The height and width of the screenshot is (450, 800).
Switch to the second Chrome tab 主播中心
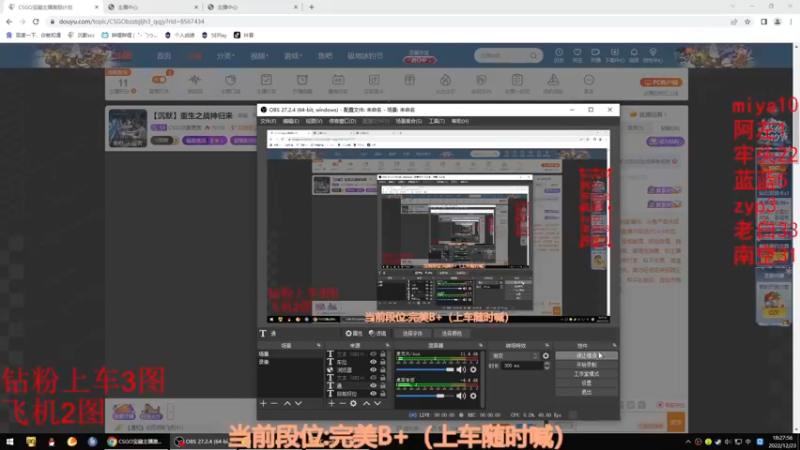point(152,7)
